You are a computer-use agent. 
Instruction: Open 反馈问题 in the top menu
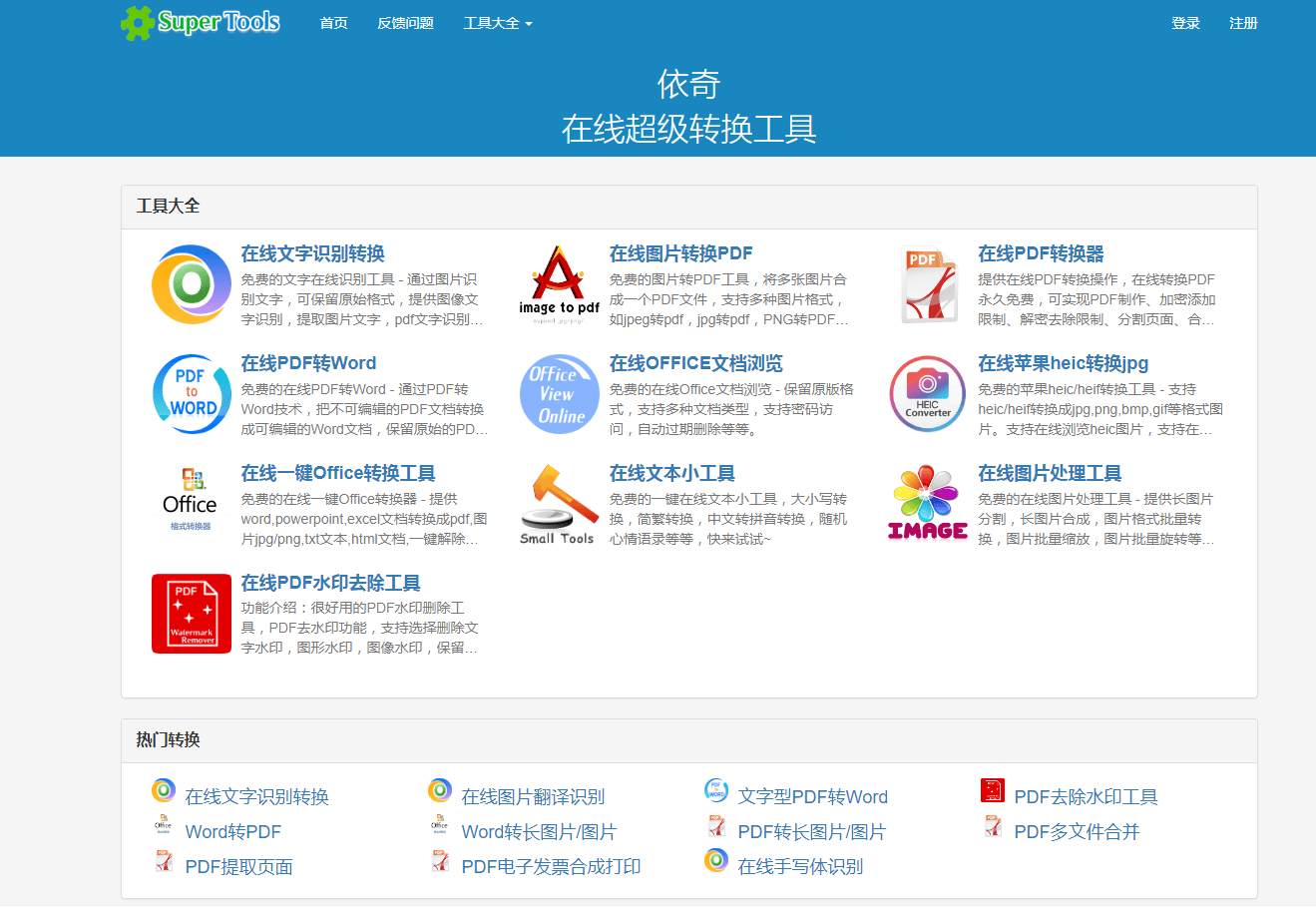405,23
